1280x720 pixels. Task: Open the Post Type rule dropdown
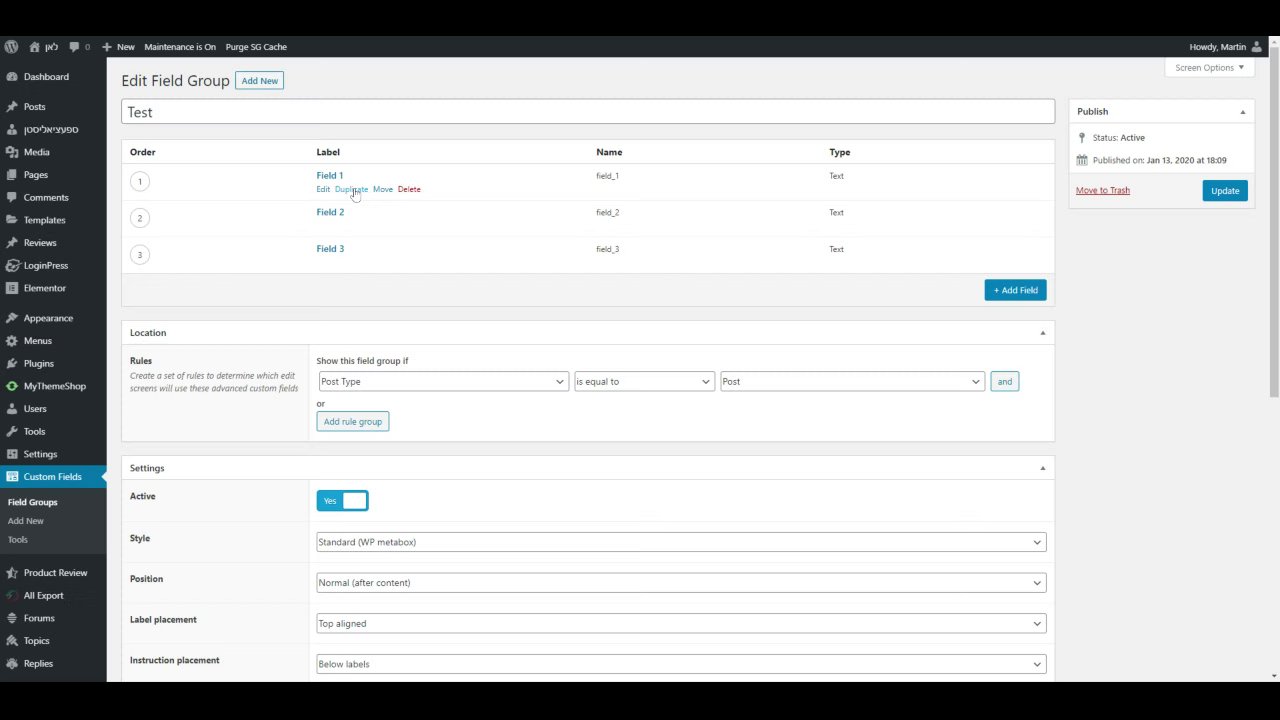pos(443,381)
